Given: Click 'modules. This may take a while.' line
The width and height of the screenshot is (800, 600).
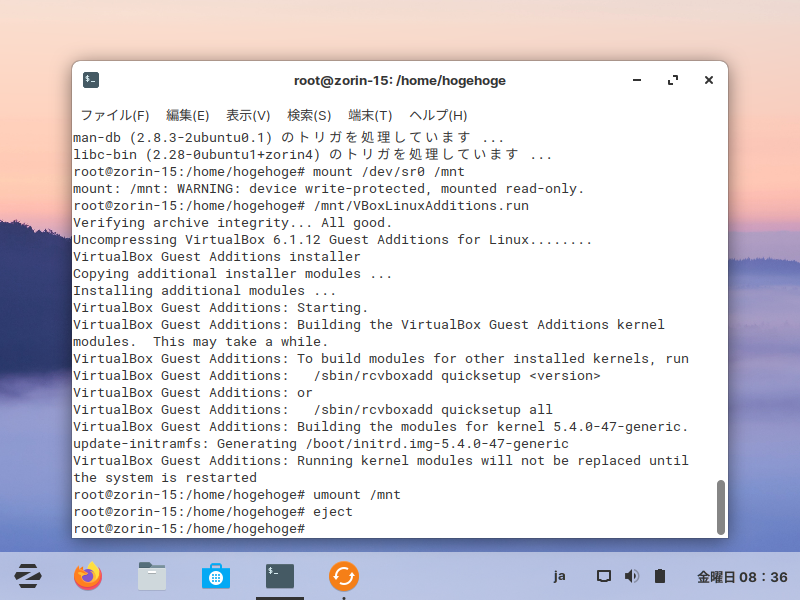Looking at the screenshot, I should [x=201, y=342].
